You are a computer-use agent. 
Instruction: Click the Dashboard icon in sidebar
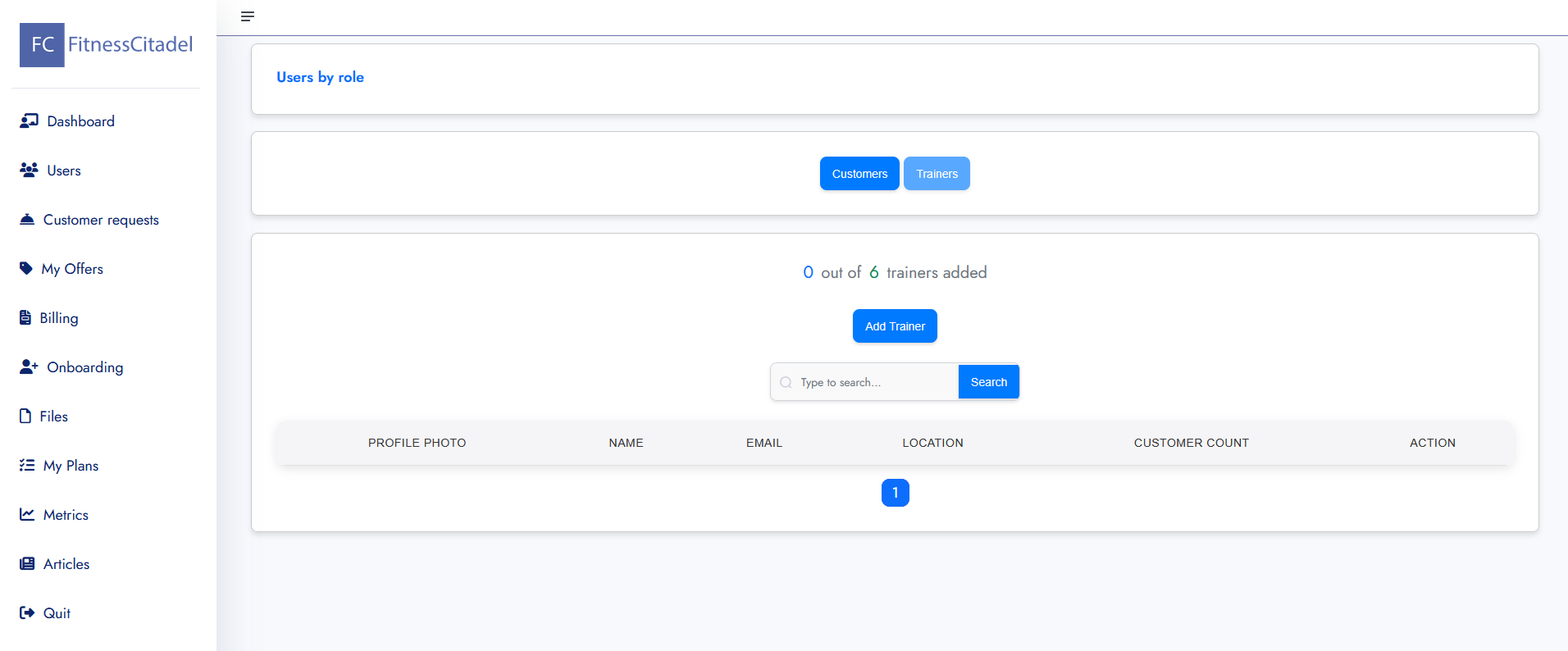pos(29,121)
